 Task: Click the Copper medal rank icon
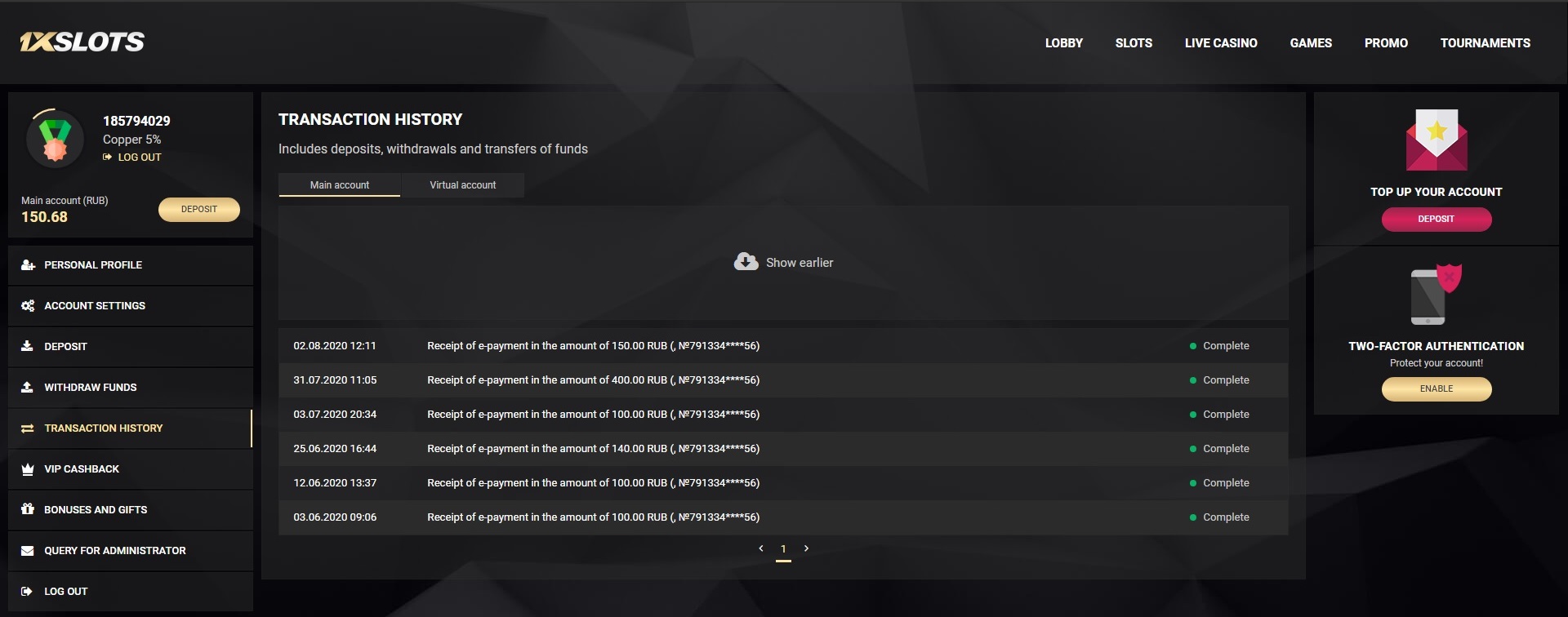click(55, 140)
